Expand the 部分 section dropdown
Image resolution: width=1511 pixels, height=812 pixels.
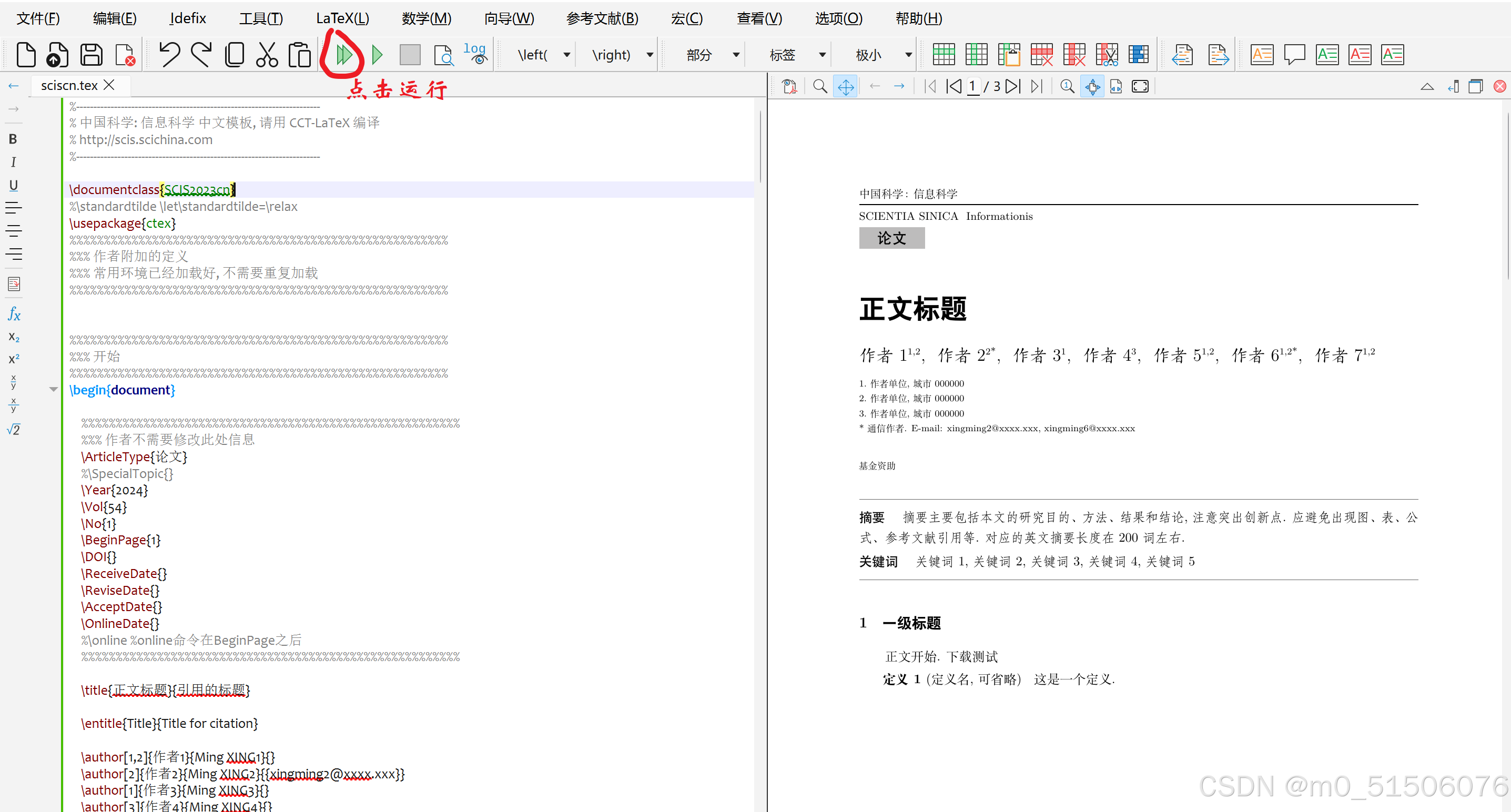(736, 55)
